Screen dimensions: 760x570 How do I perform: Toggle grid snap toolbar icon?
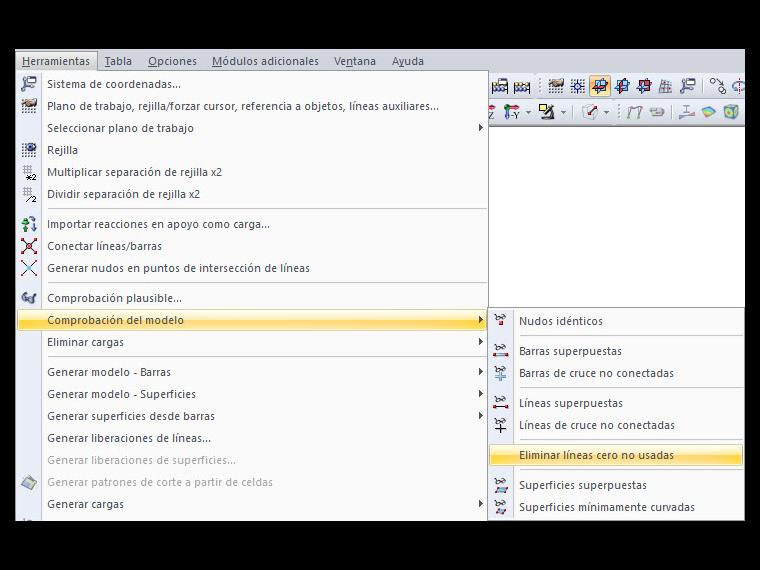click(x=577, y=86)
